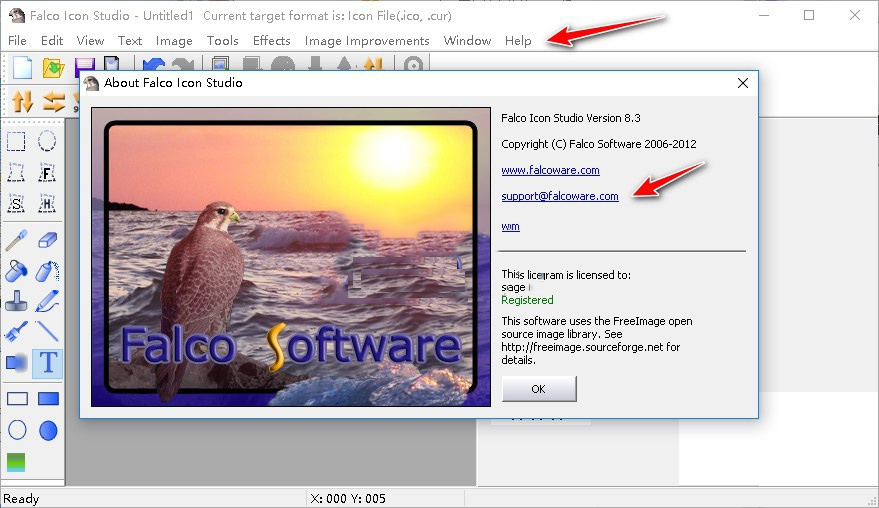Open the File menu
879x508 pixels.
17,40
